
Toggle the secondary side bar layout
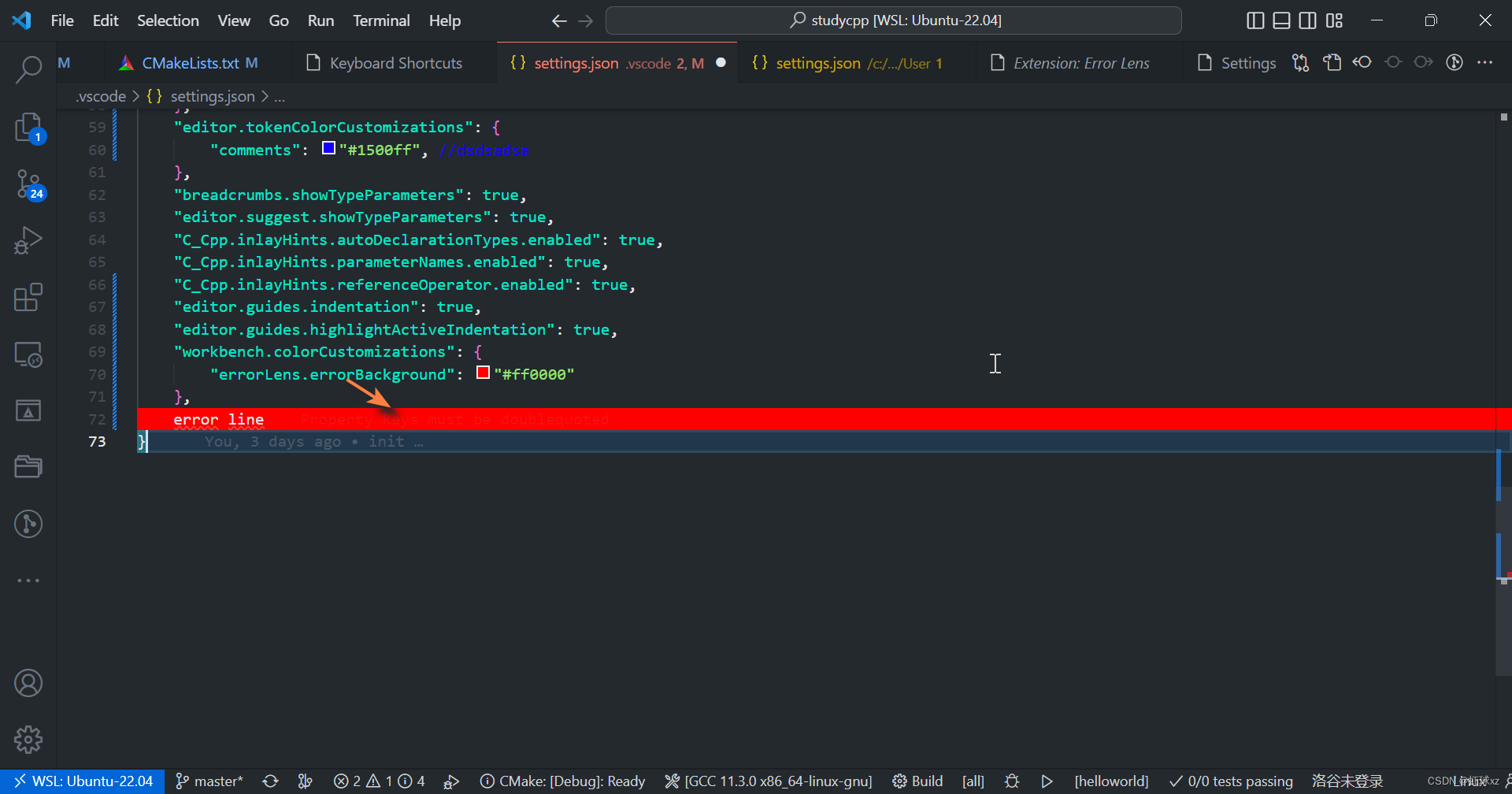click(1308, 20)
